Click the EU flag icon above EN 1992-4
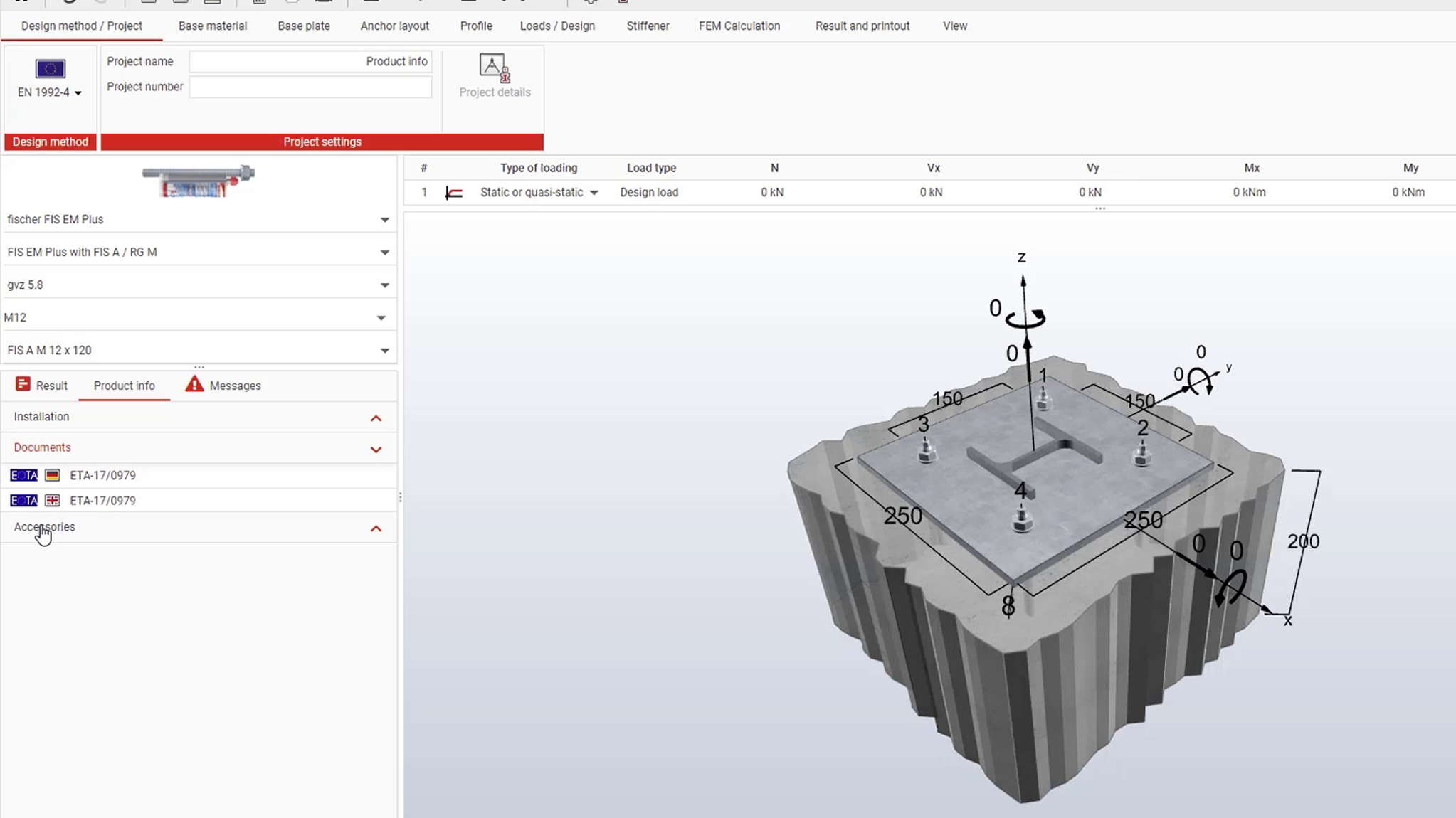This screenshot has width=1456, height=818. 49,69
